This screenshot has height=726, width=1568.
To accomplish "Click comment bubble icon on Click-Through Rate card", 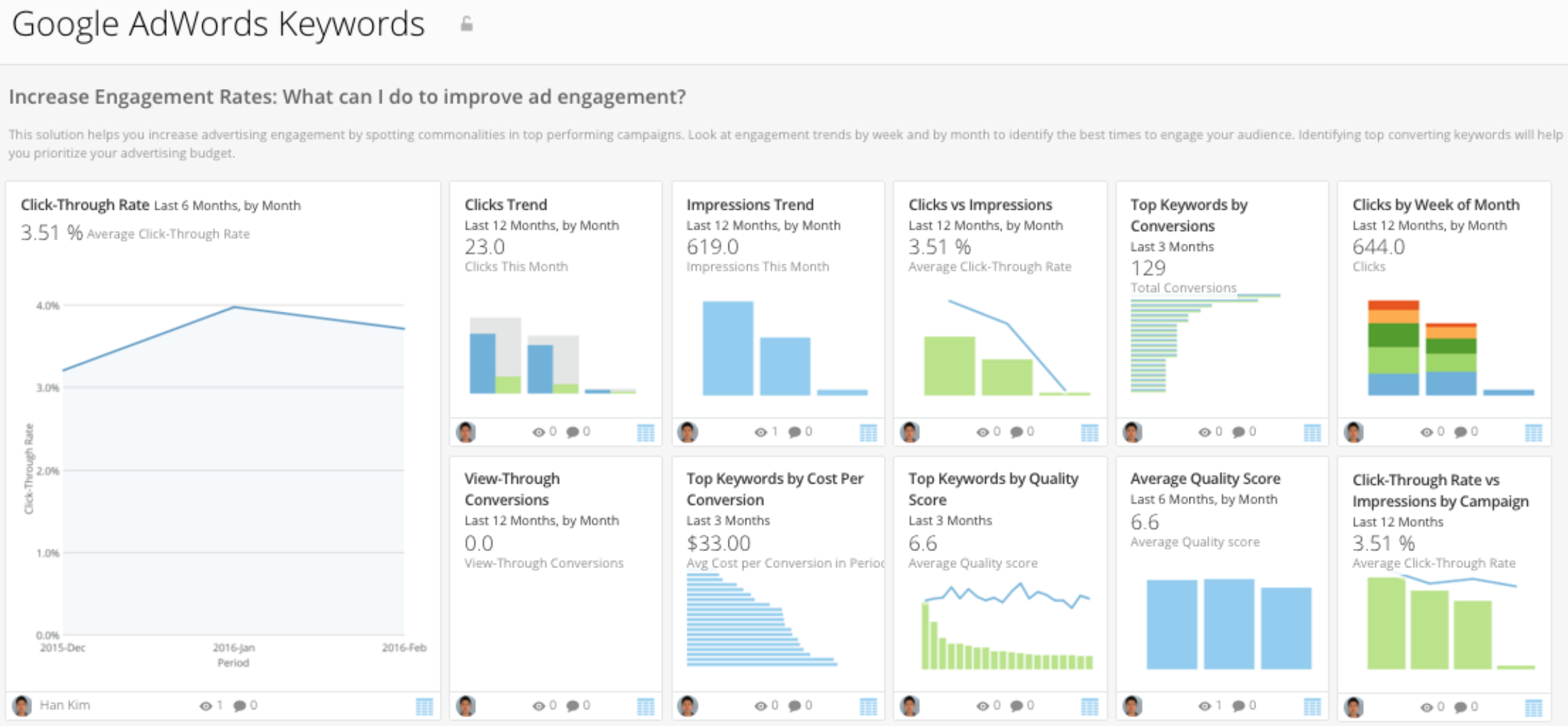I will tap(240, 706).
